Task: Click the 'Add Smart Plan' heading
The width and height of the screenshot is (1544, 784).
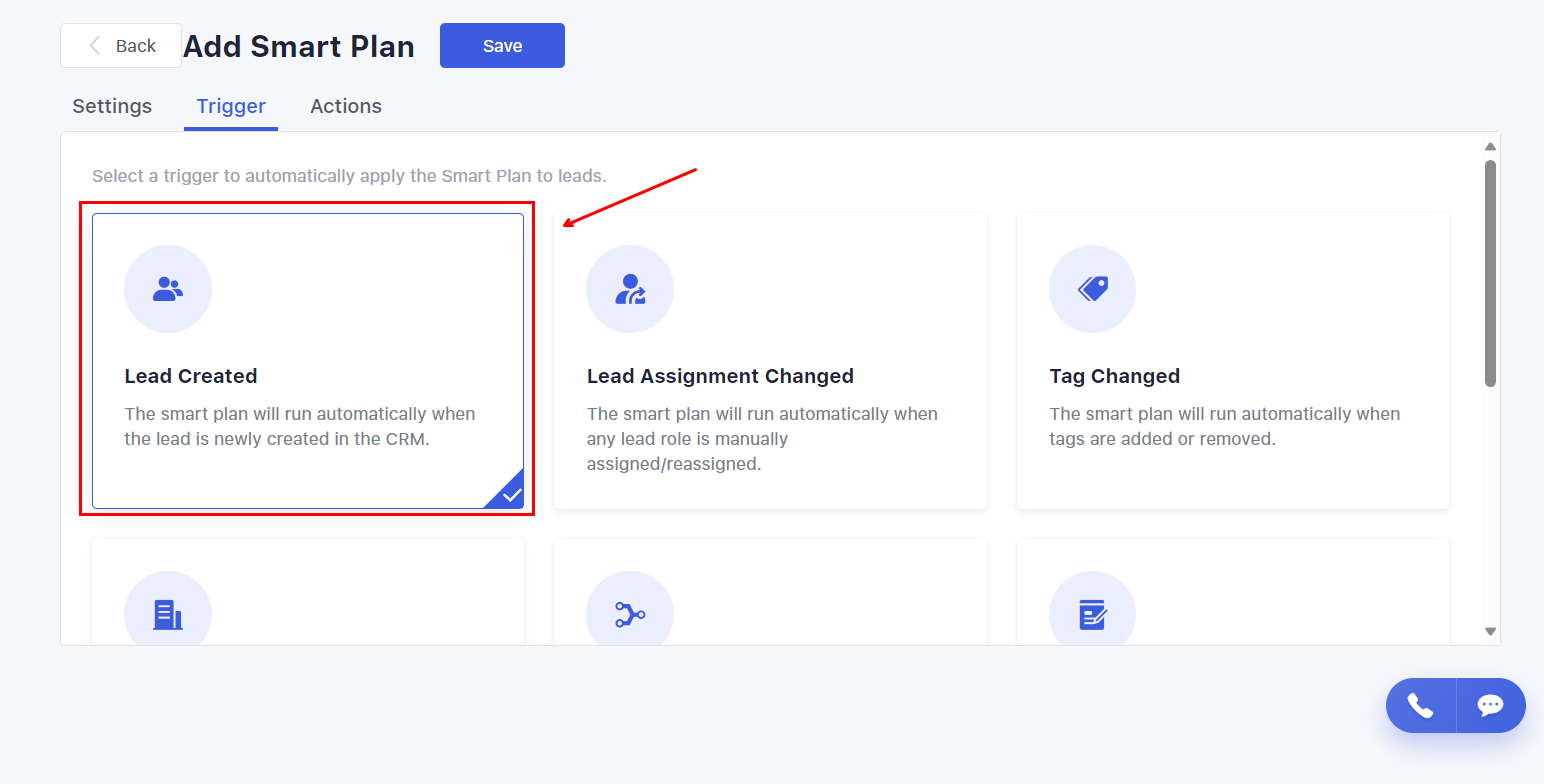Action: [298, 46]
